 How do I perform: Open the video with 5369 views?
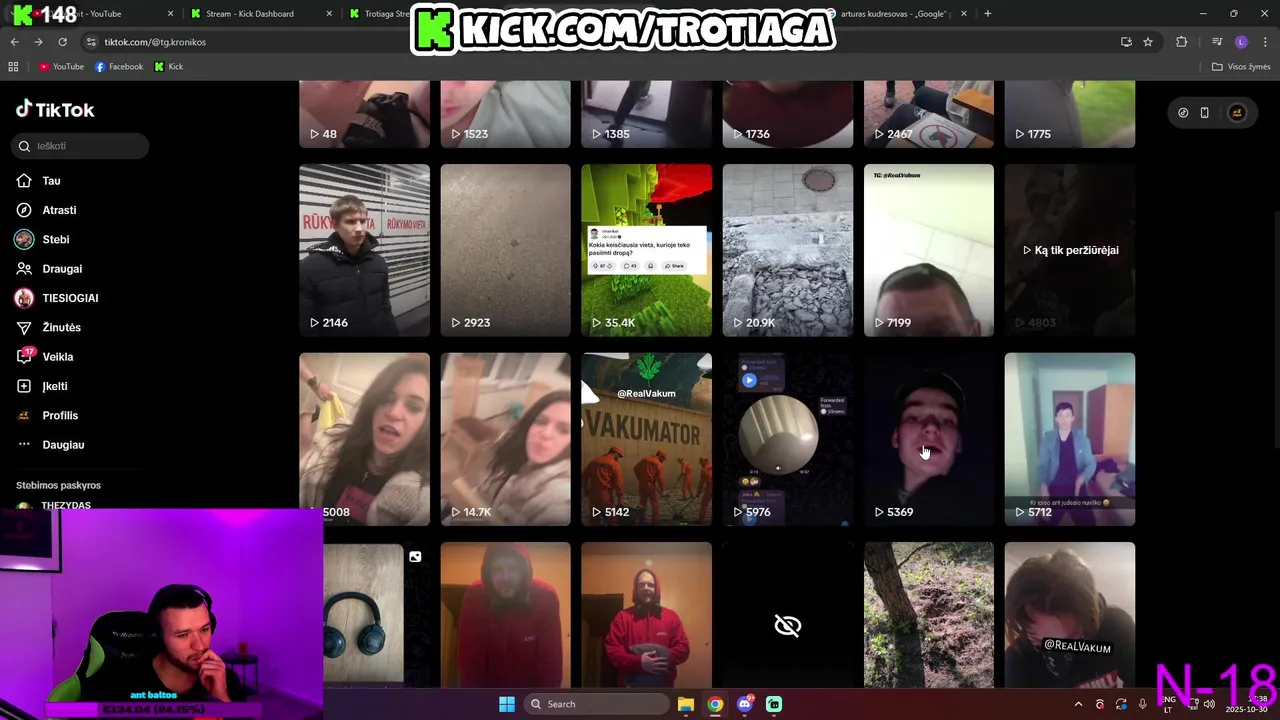pyautogui.click(x=928, y=439)
